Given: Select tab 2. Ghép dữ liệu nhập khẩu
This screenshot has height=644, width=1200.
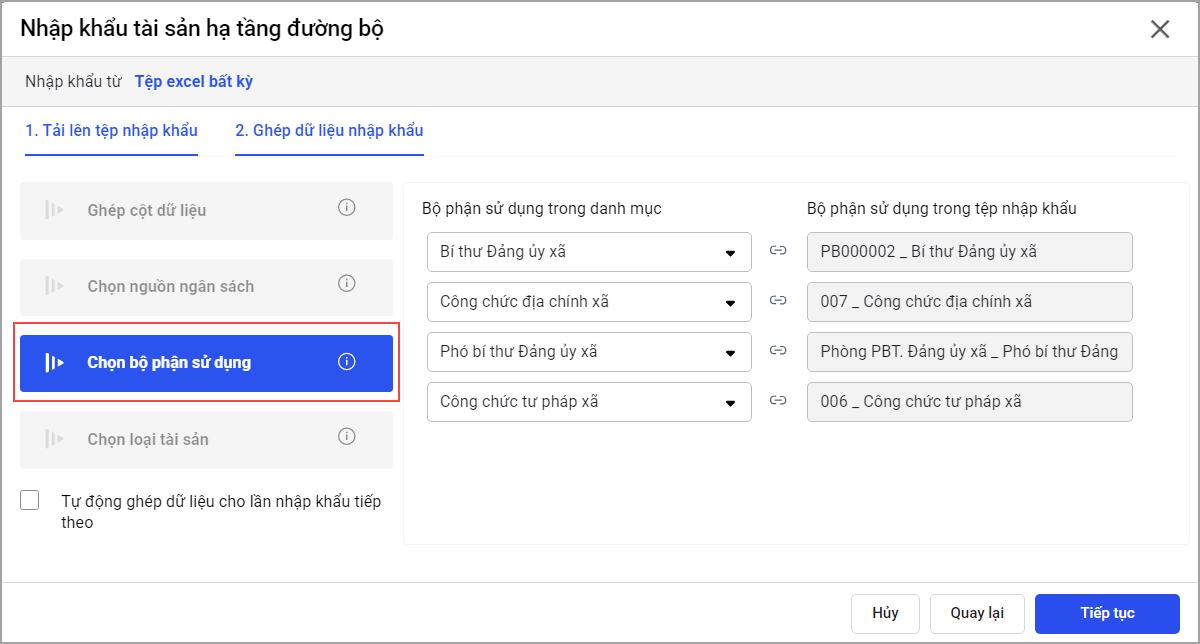Looking at the screenshot, I should pyautogui.click(x=329, y=131).
